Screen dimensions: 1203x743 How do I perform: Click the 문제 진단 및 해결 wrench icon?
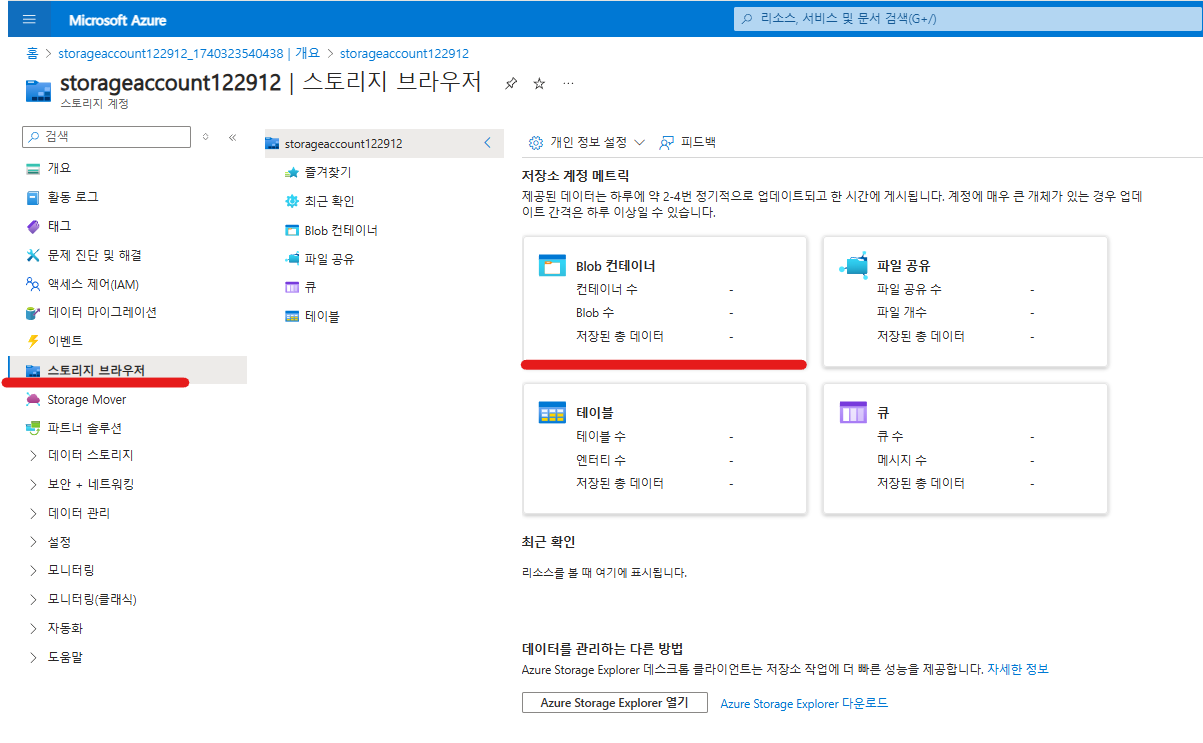34,255
